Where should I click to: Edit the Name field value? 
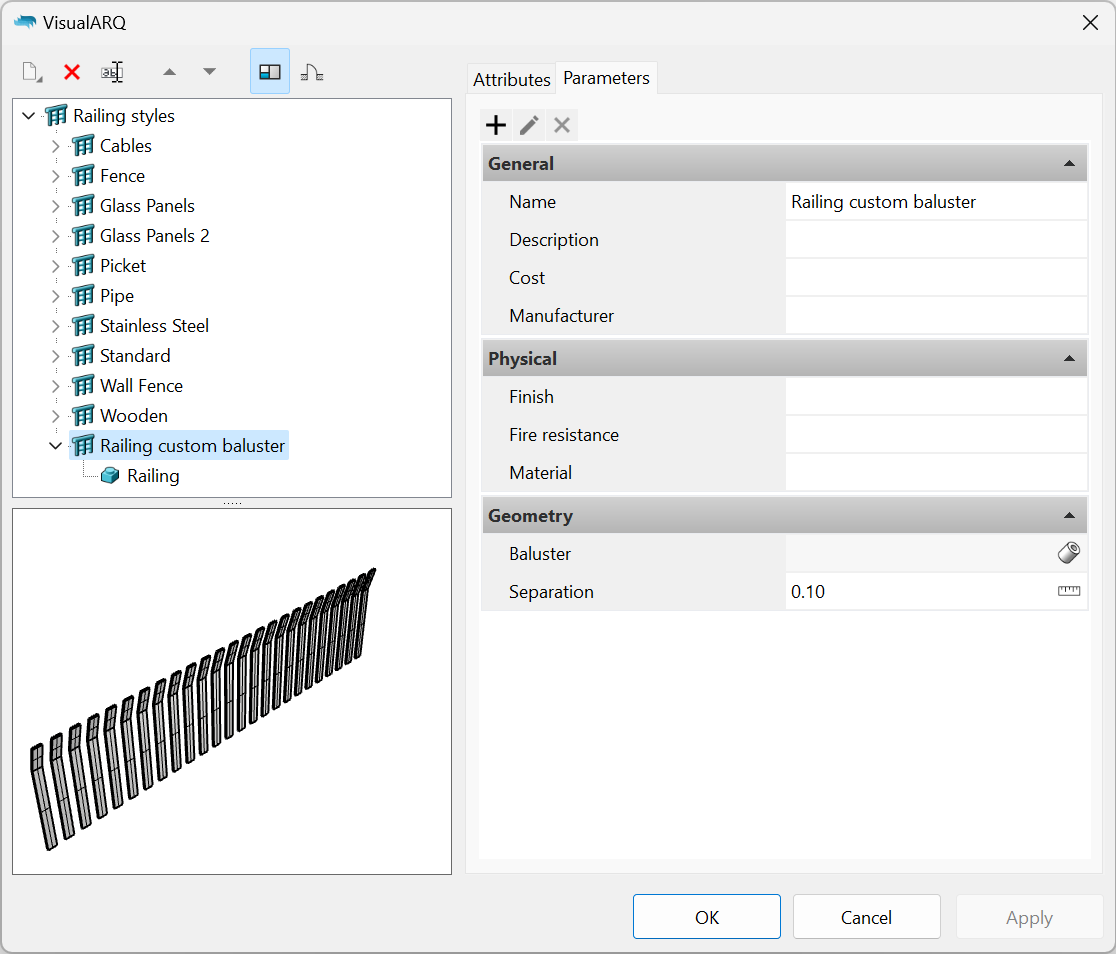click(936, 201)
